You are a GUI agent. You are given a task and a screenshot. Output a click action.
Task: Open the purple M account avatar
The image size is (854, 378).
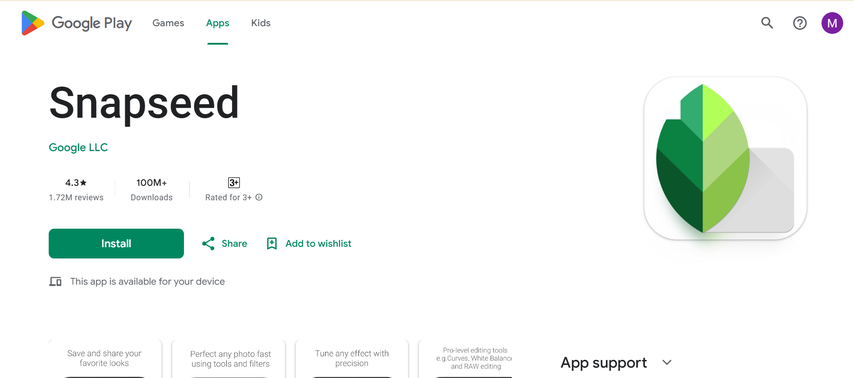[x=832, y=23]
